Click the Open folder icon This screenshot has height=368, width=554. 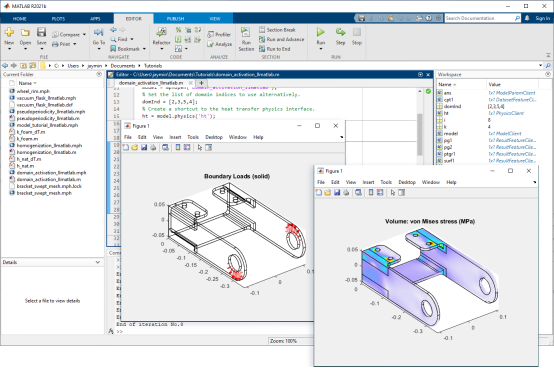[x=25, y=32]
